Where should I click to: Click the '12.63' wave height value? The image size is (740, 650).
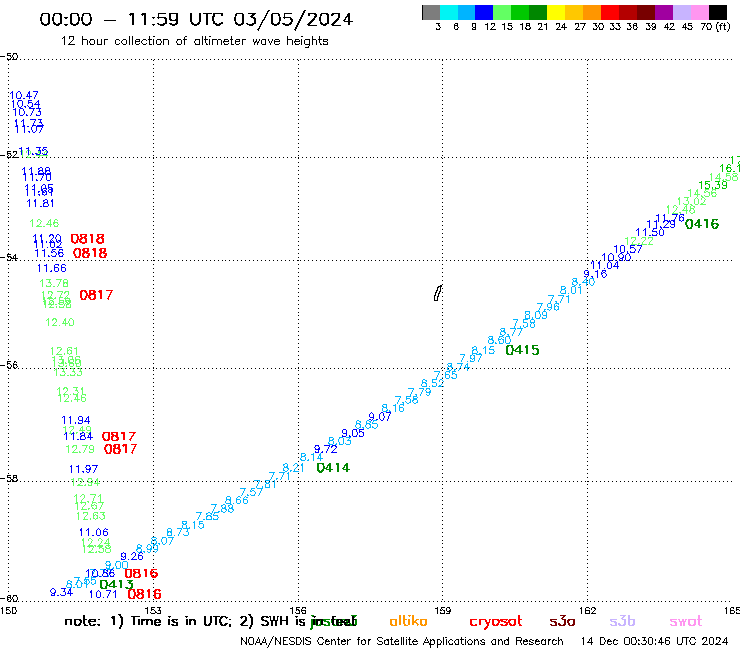coord(91,516)
